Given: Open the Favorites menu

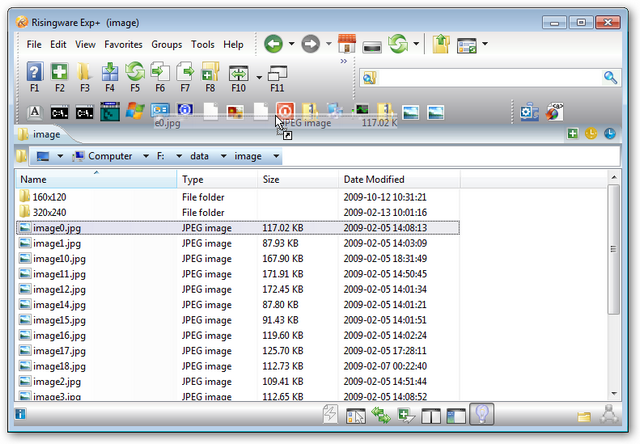Looking at the screenshot, I should pos(123,44).
